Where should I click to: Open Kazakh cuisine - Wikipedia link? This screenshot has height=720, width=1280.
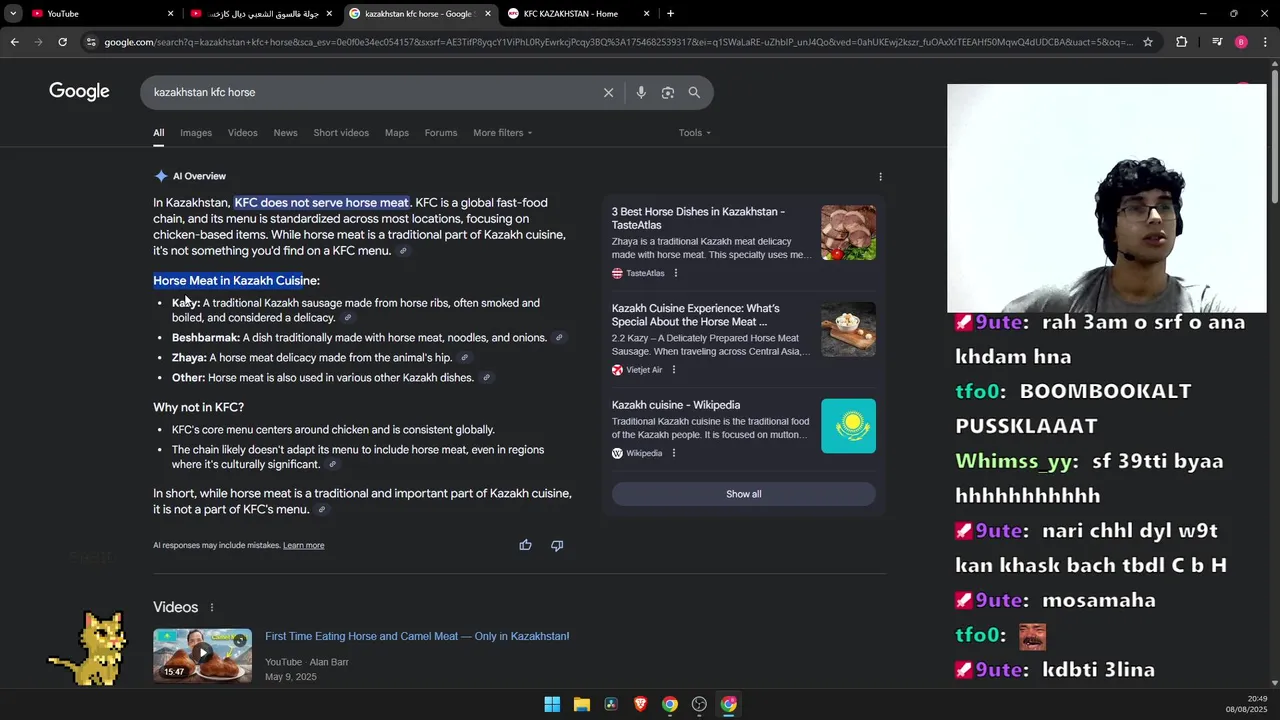(676, 405)
